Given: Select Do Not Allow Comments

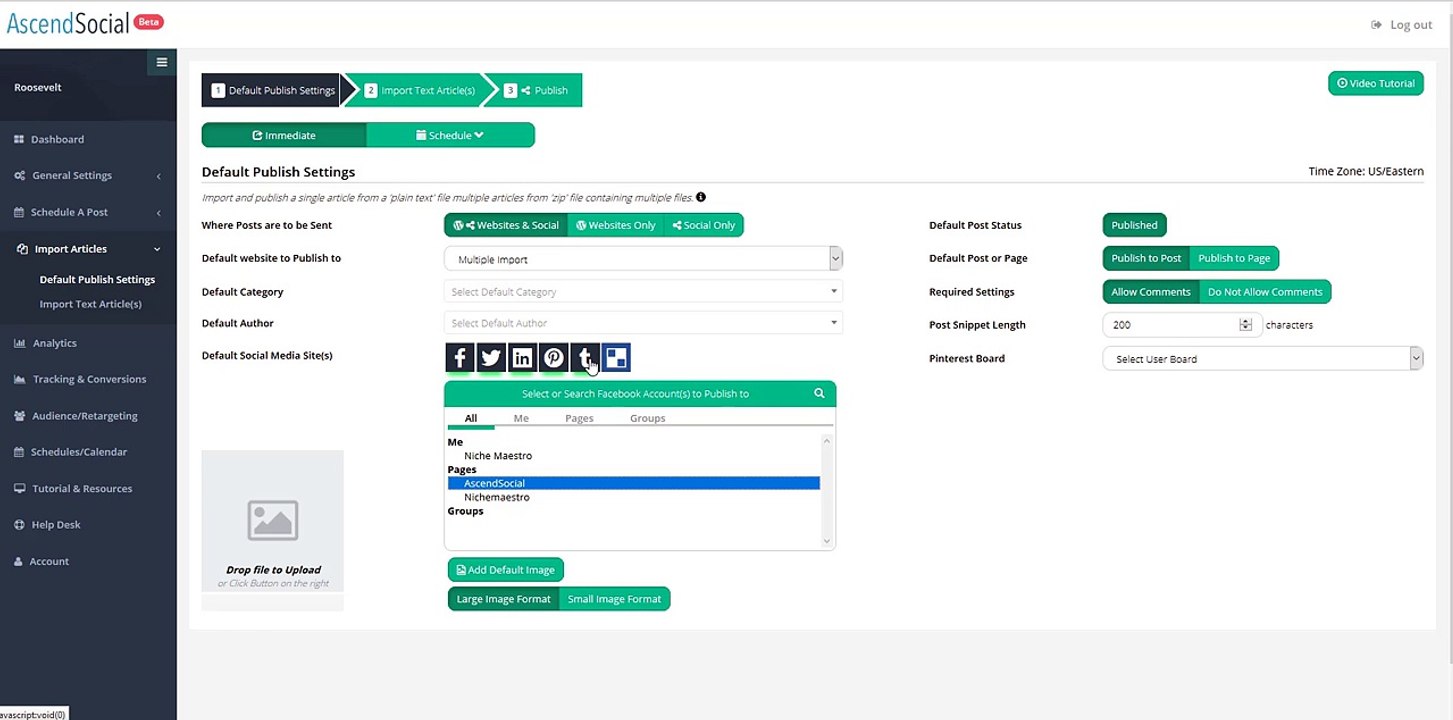Looking at the screenshot, I should (1265, 292).
